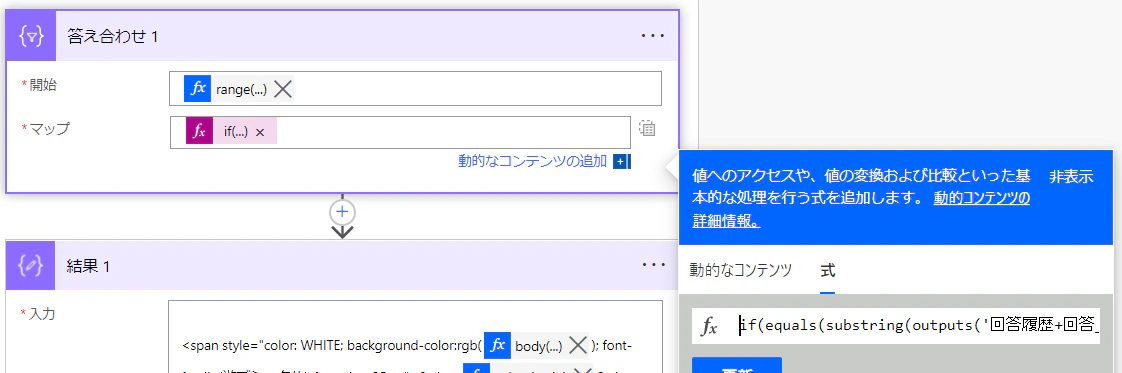Image resolution: width=1122 pixels, height=373 pixels.
Task: Open 動的コンテンツの詳細情報 link
Action: click(x=861, y=210)
